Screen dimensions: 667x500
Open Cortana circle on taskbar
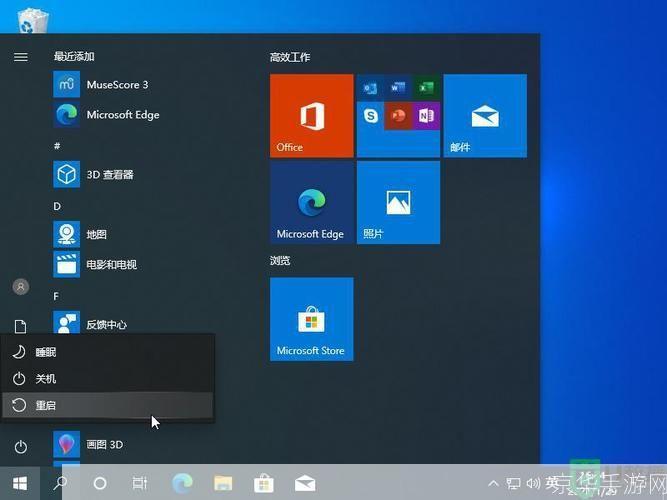point(100,483)
